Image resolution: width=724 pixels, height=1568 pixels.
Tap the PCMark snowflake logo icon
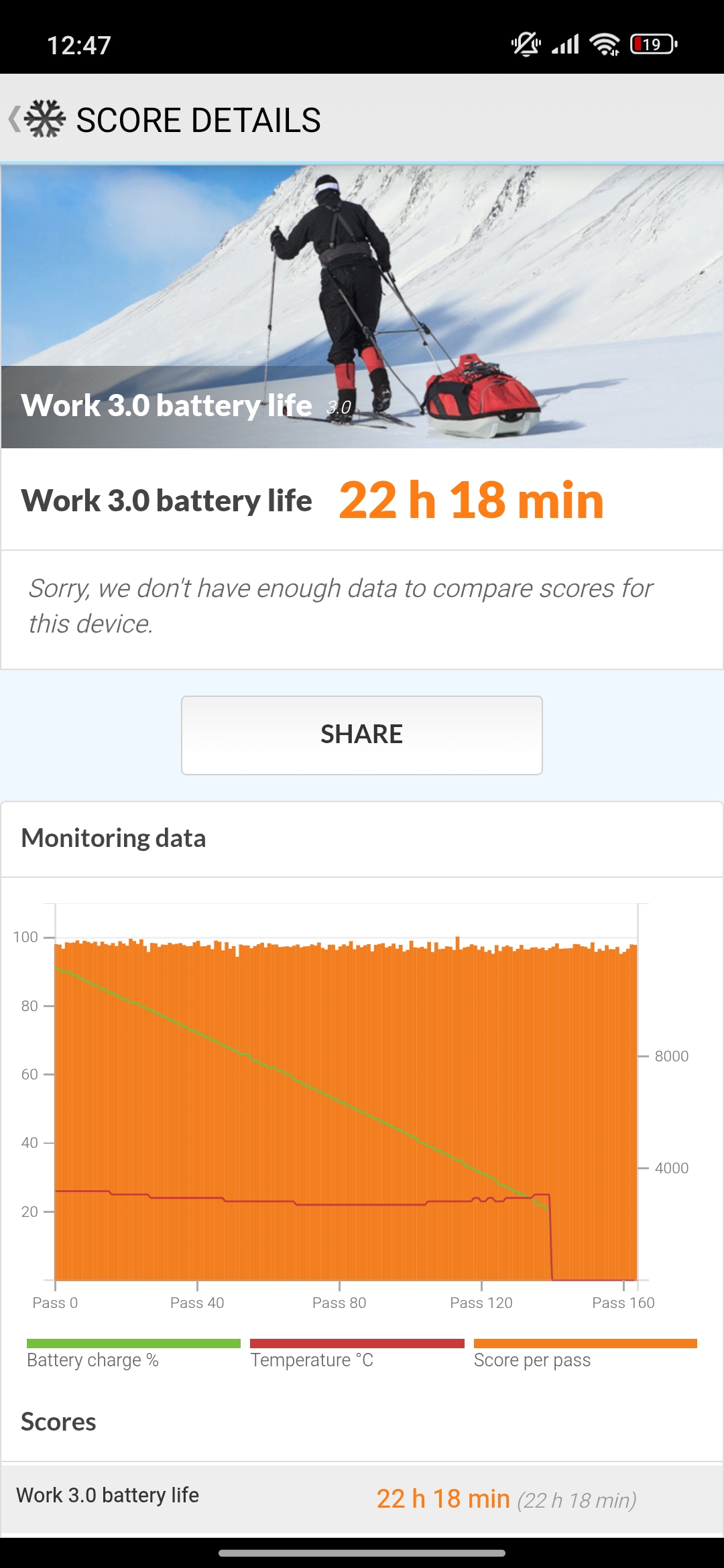(45, 119)
